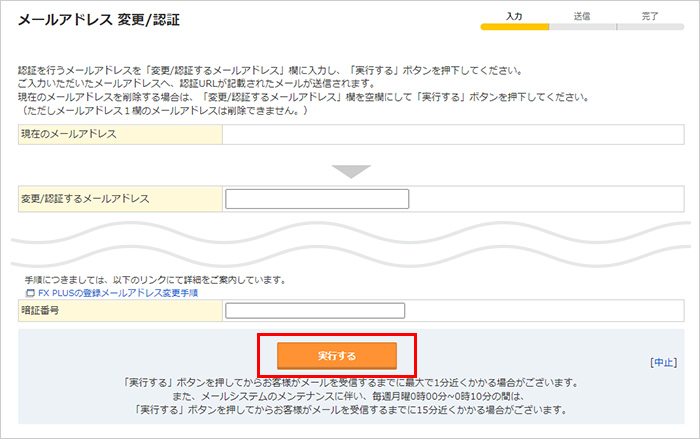The height and width of the screenshot is (439, 700).
Task: Focus the 変更/認証するメールアドレス input field
Action: click(x=317, y=199)
